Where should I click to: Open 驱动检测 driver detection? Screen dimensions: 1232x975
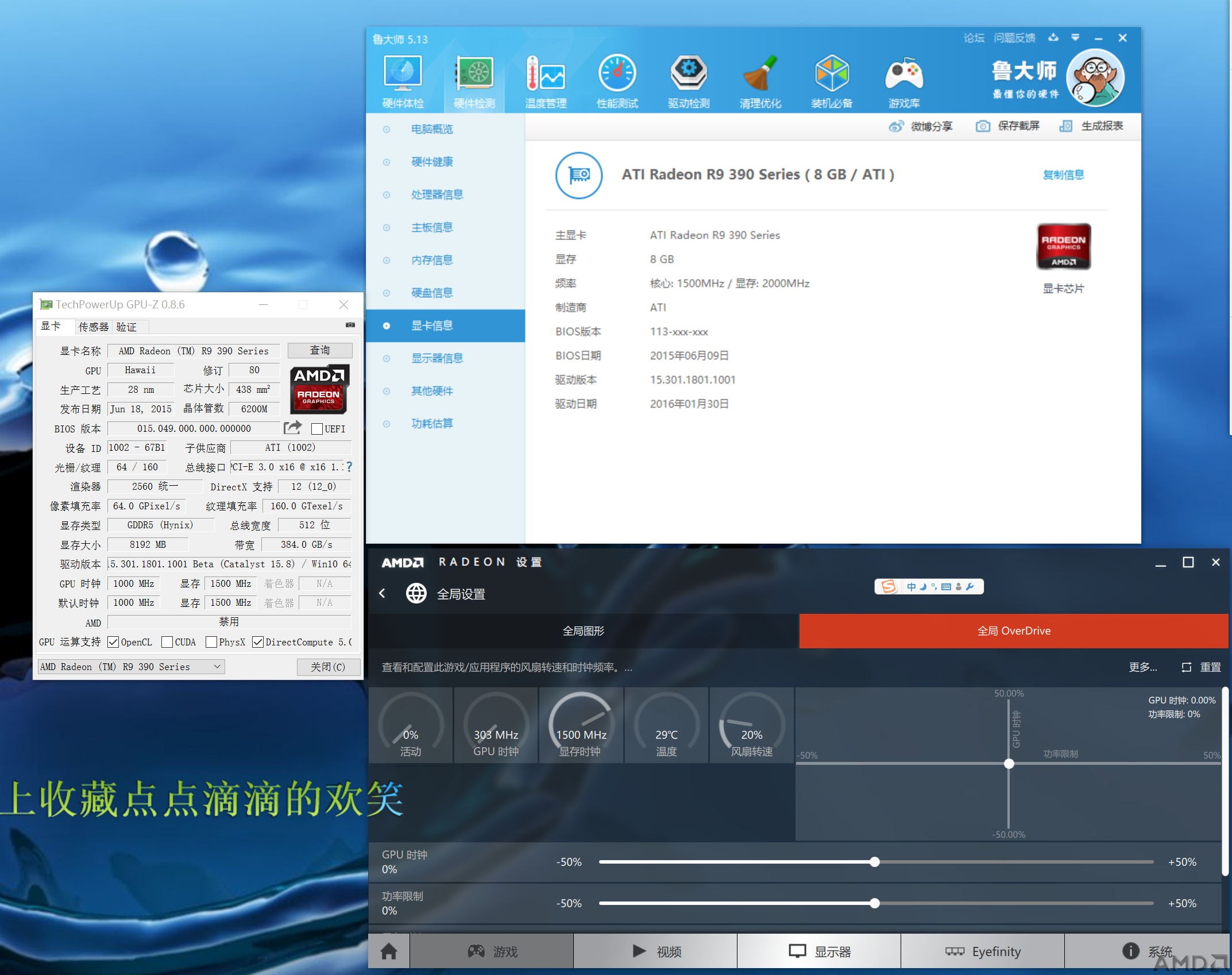(x=689, y=82)
